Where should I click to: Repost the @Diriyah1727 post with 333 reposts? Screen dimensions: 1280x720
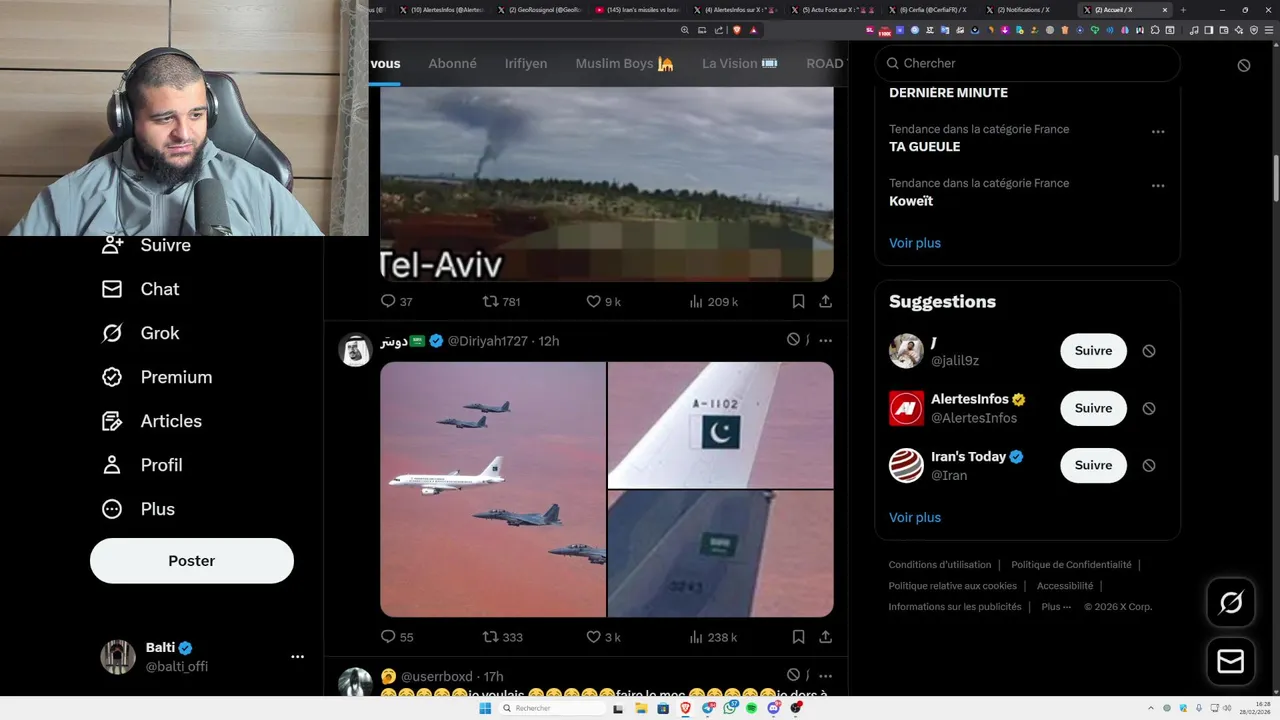coord(502,637)
